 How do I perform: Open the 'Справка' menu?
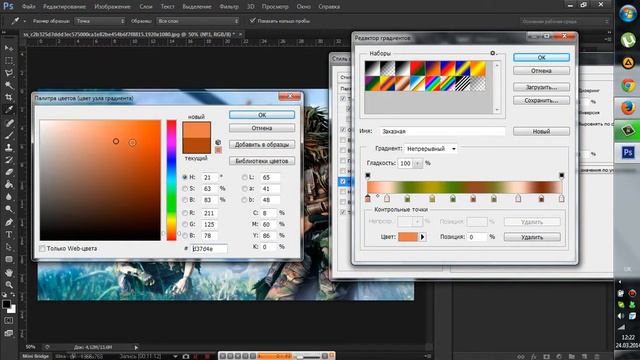[x=329, y=7]
